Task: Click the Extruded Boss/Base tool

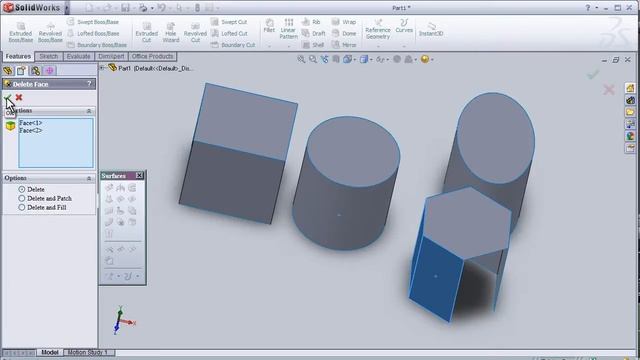Action: pyautogui.click(x=20, y=32)
